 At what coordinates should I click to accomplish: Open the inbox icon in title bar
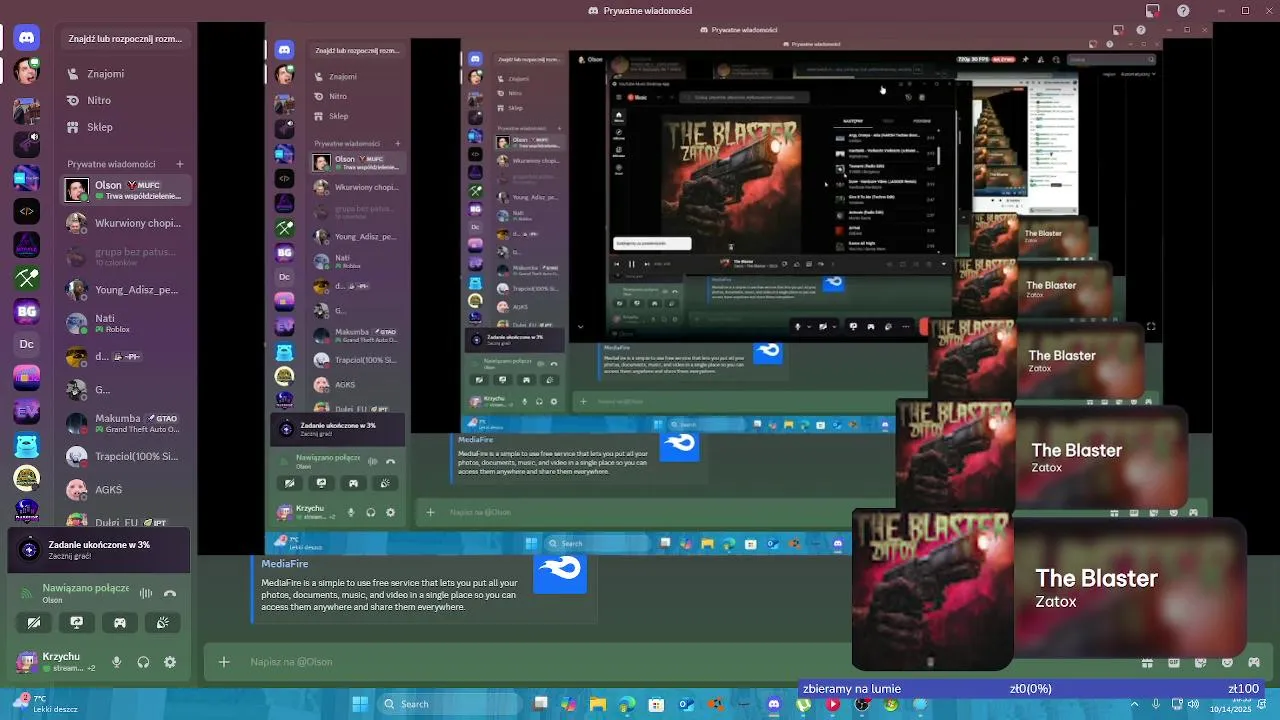(x=1152, y=10)
